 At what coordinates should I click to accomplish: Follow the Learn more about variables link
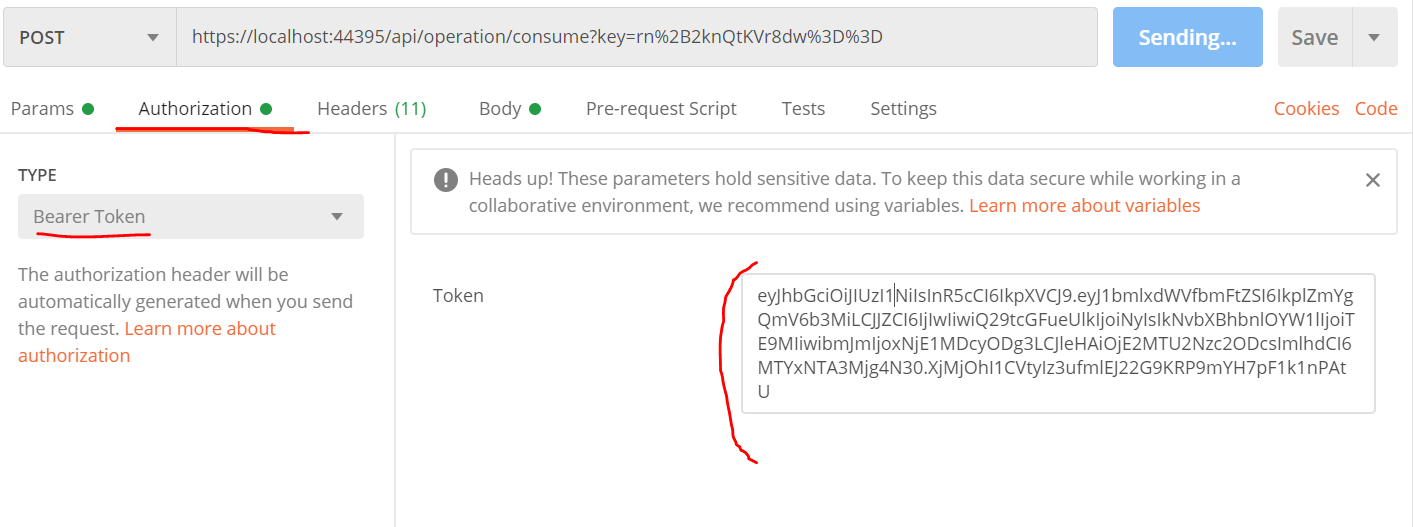pyautogui.click(x=1084, y=205)
